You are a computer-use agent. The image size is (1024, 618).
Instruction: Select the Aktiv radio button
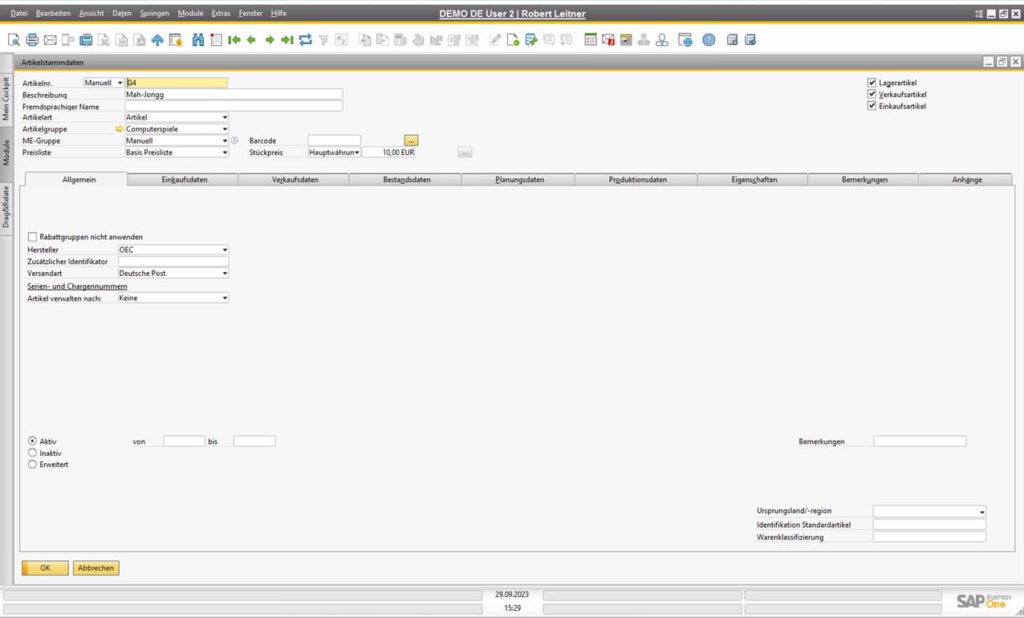(32, 442)
